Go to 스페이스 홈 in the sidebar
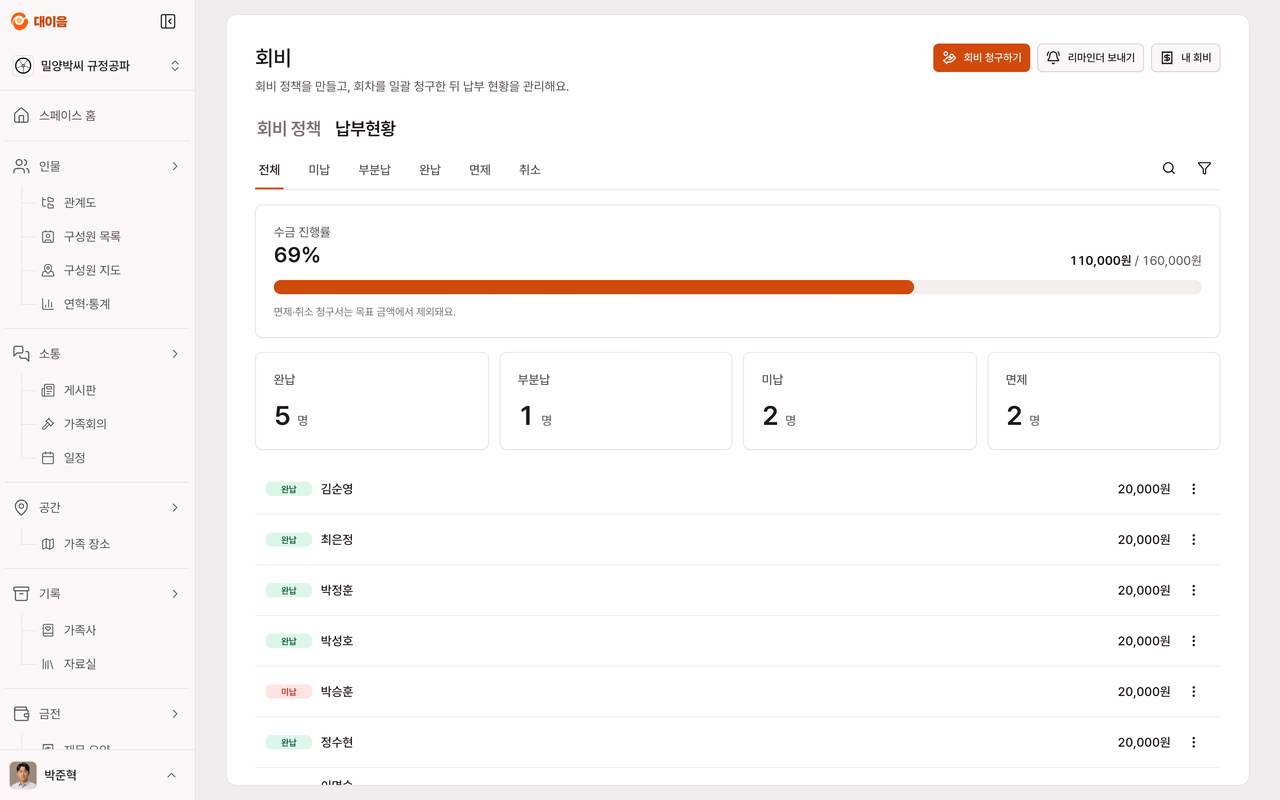This screenshot has height=800, width=1280. click(x=97, y=116)
